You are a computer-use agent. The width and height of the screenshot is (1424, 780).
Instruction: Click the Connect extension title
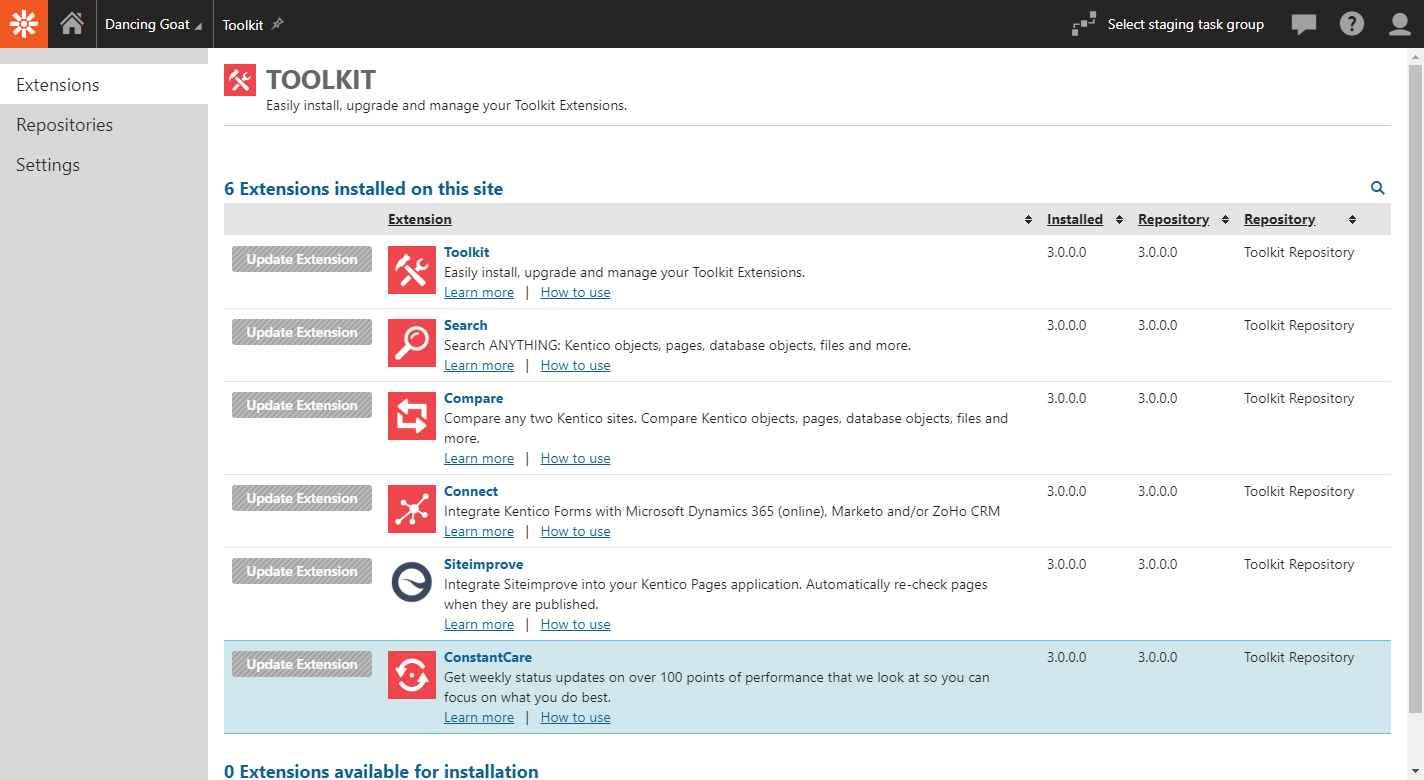tap(471, 491)
